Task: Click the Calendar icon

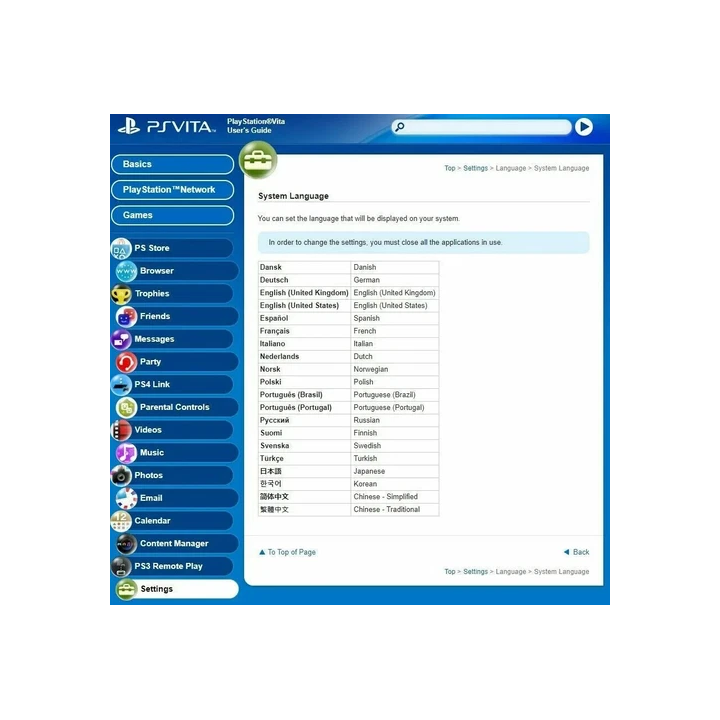Action: (x=121, y=521)
